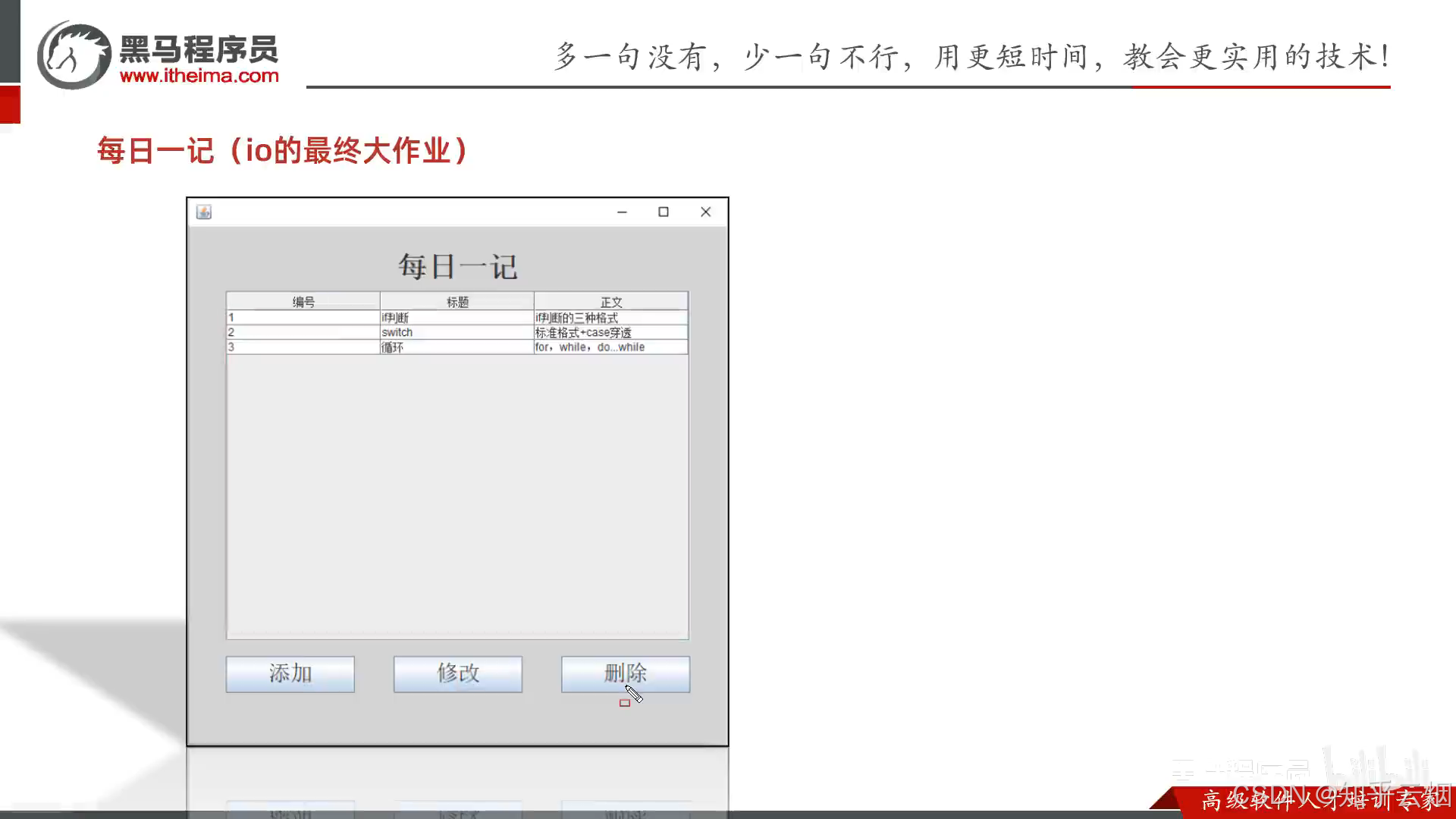This screenshot has width=1456, height=819.
Task: Click the 黑马程序员 horse logo
Action: pyautogui.click(x=74, y=55)
